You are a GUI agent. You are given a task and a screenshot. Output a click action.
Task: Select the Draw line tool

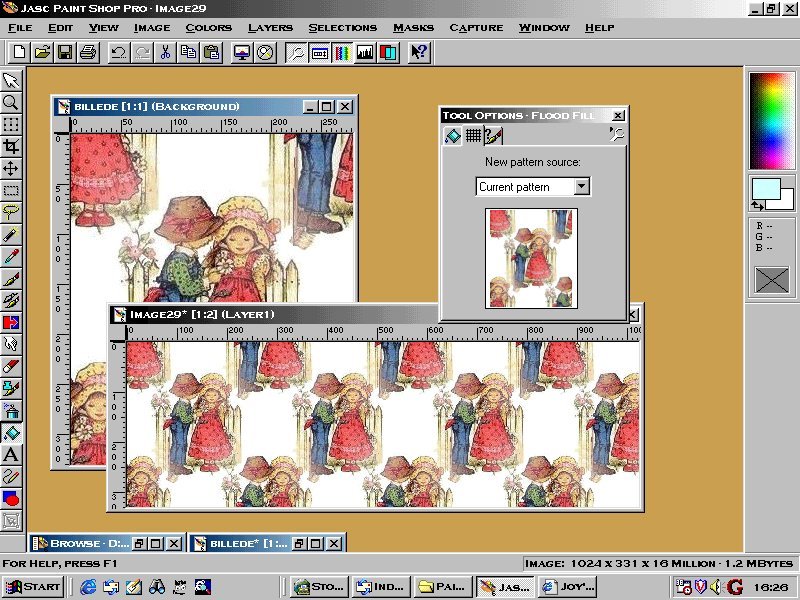tap(11, 477)
